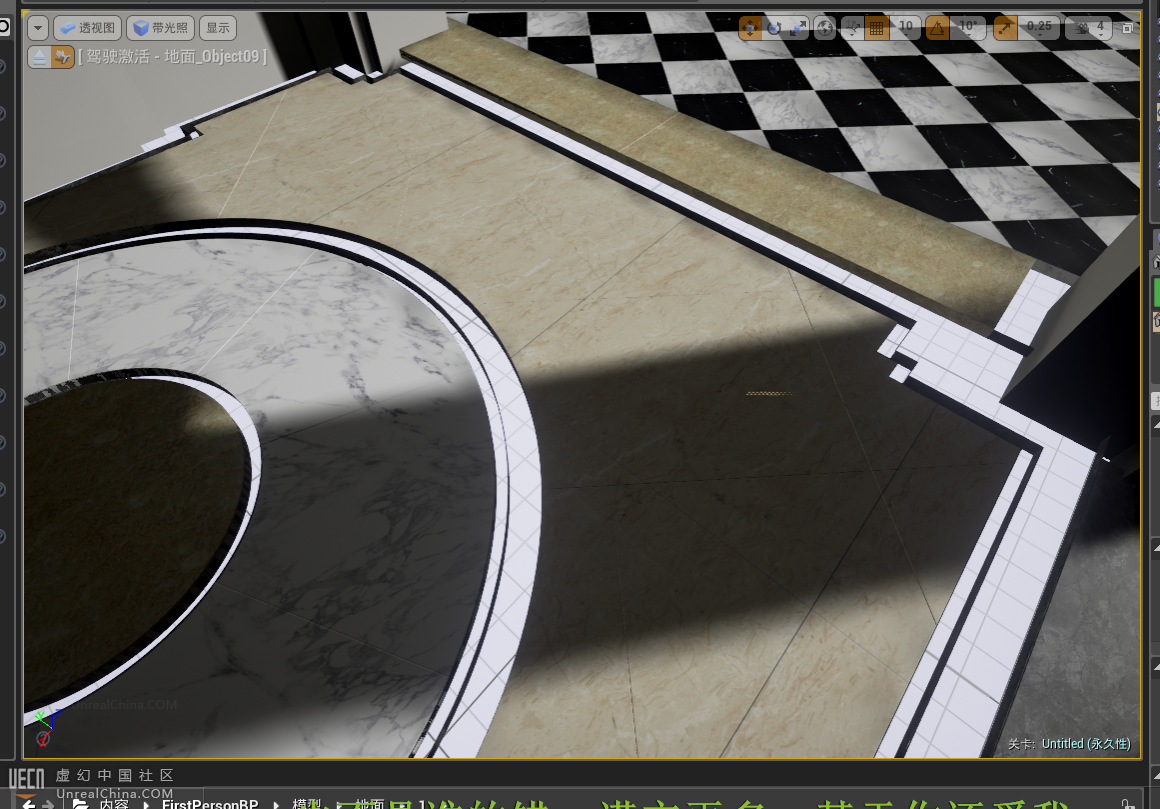
Task: Go forward in content browser history
Action: [48, 804]
